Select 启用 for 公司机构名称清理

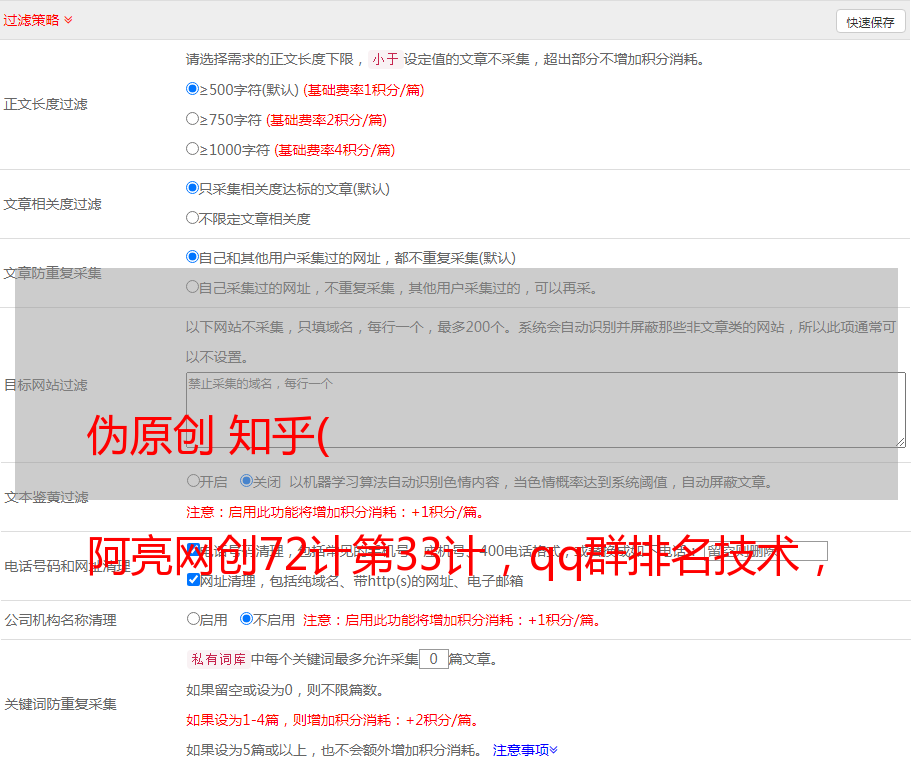(193, 618)
